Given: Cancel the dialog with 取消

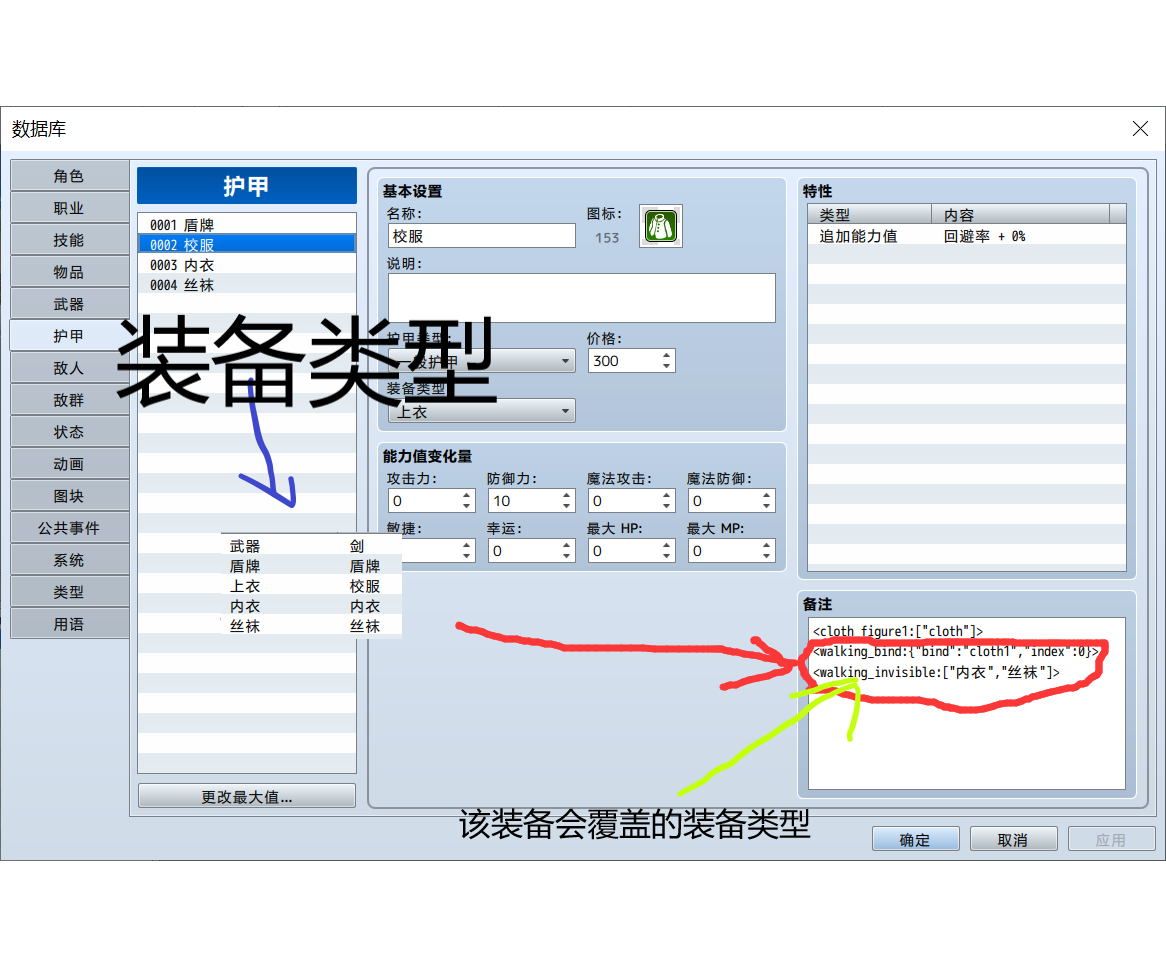Looking at the screenshot, I should point(1014,840).
